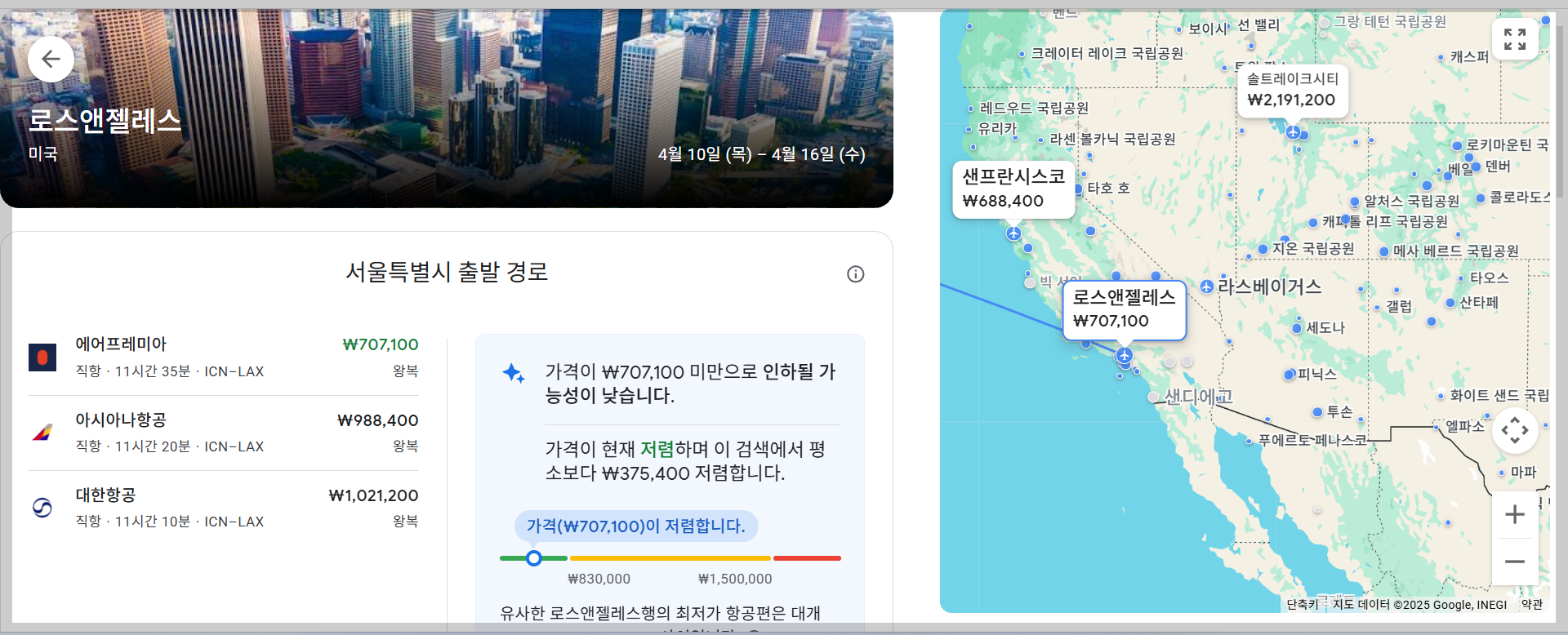Zoom in on the map

point(1515,514)
